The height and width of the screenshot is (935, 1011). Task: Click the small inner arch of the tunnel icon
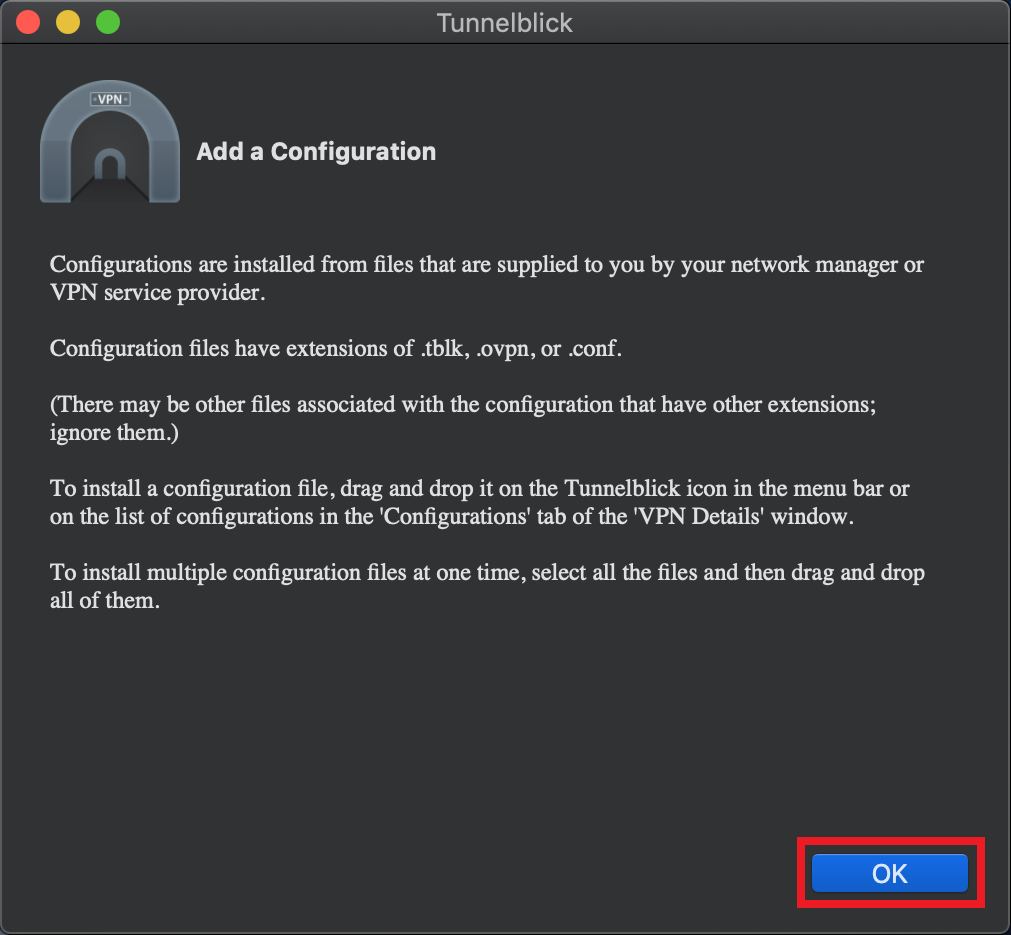coord(110,164)
